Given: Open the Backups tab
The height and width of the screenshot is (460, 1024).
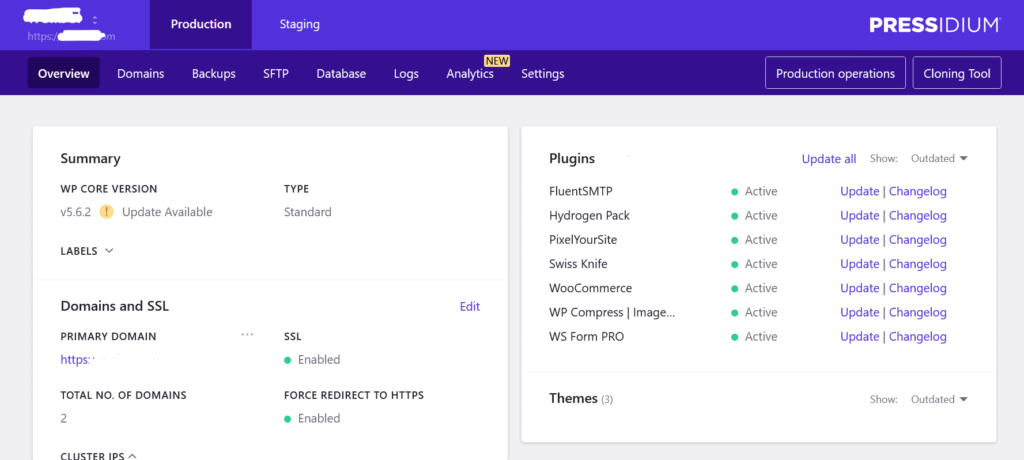Looking at the screenshot, I should pos(214,73).
